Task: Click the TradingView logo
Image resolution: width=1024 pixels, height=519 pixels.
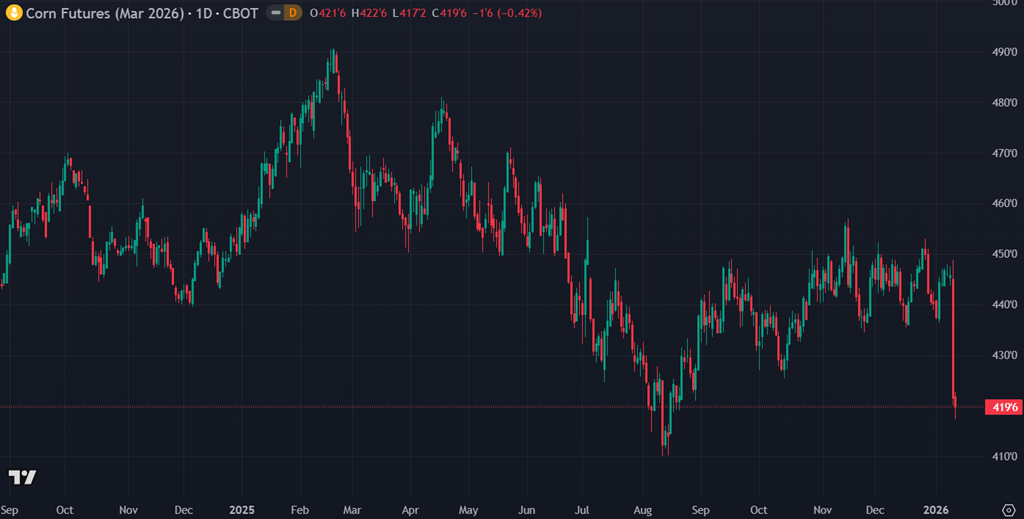Action: pos(22,477)
